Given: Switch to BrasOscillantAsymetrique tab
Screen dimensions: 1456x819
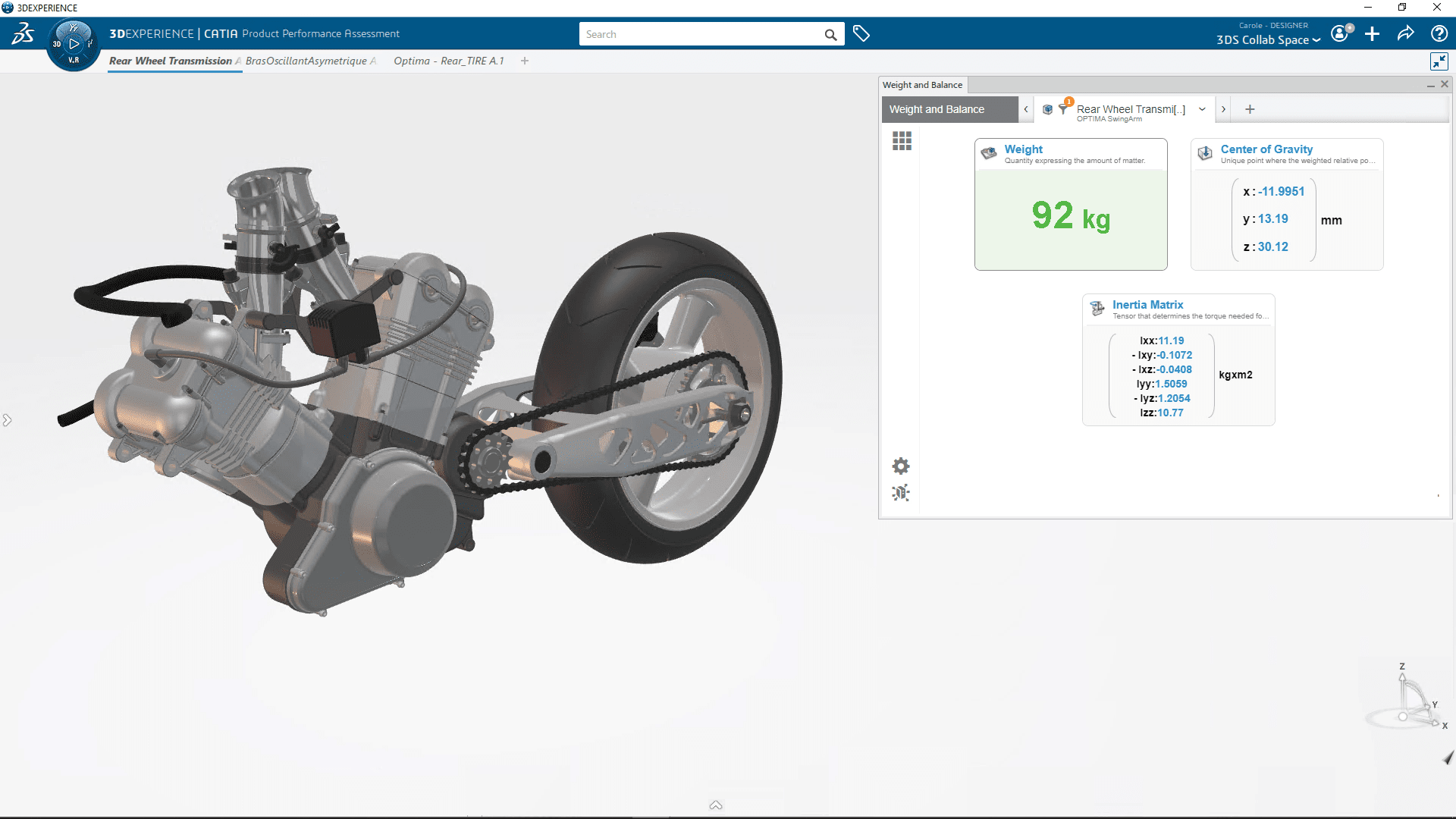Looking at the screenshot, I should (x=306, y=61).
